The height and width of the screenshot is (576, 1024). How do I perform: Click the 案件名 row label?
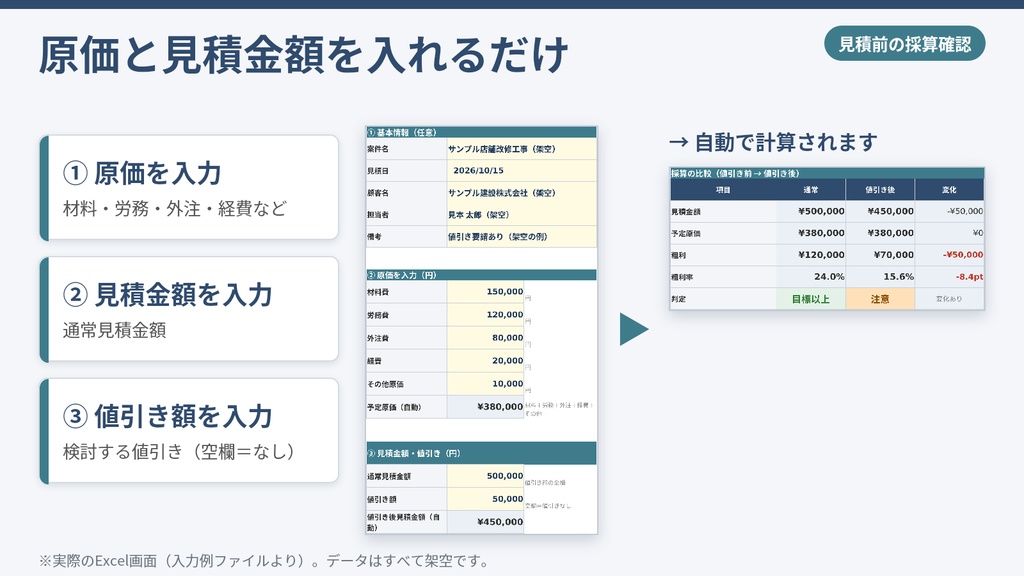pos(377,149)
